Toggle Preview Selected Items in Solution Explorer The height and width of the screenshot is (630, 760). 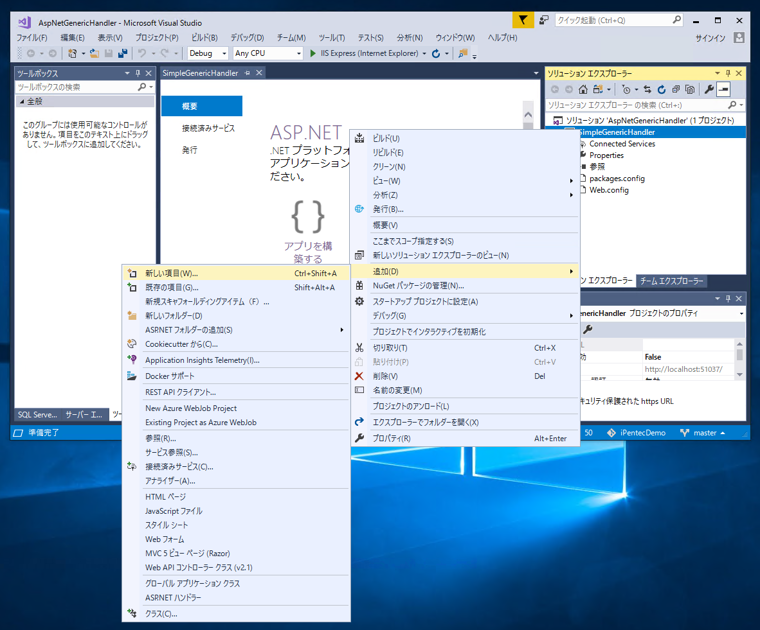[724, 90]
